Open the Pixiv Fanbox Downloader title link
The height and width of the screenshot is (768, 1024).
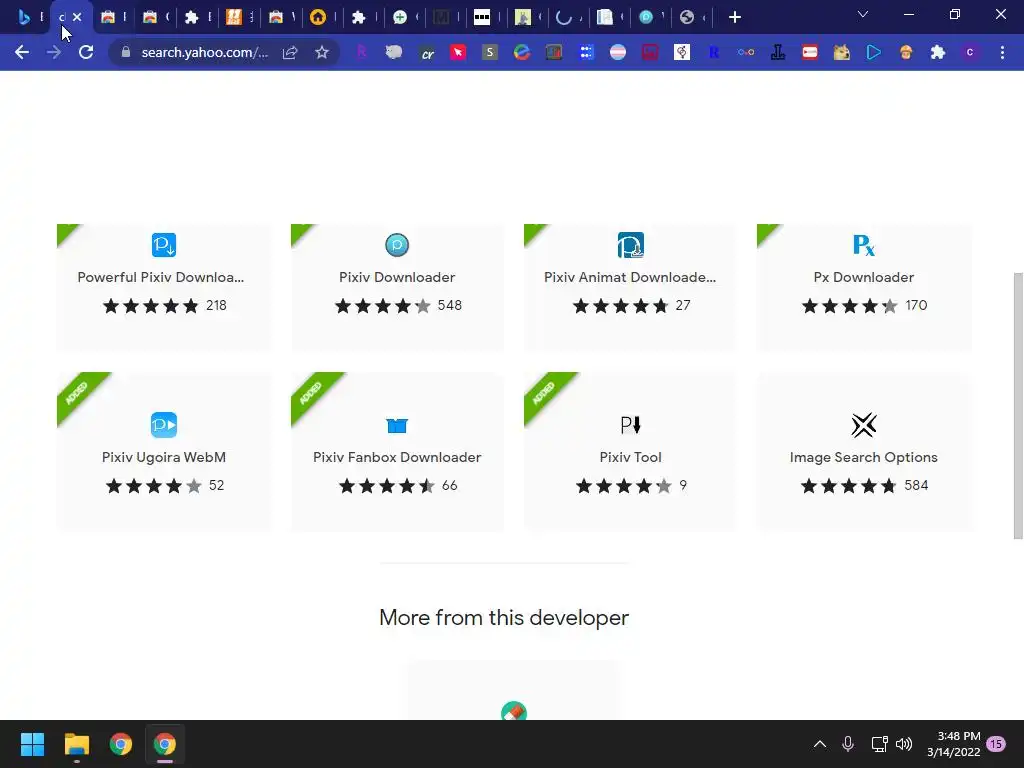[397, 457]
